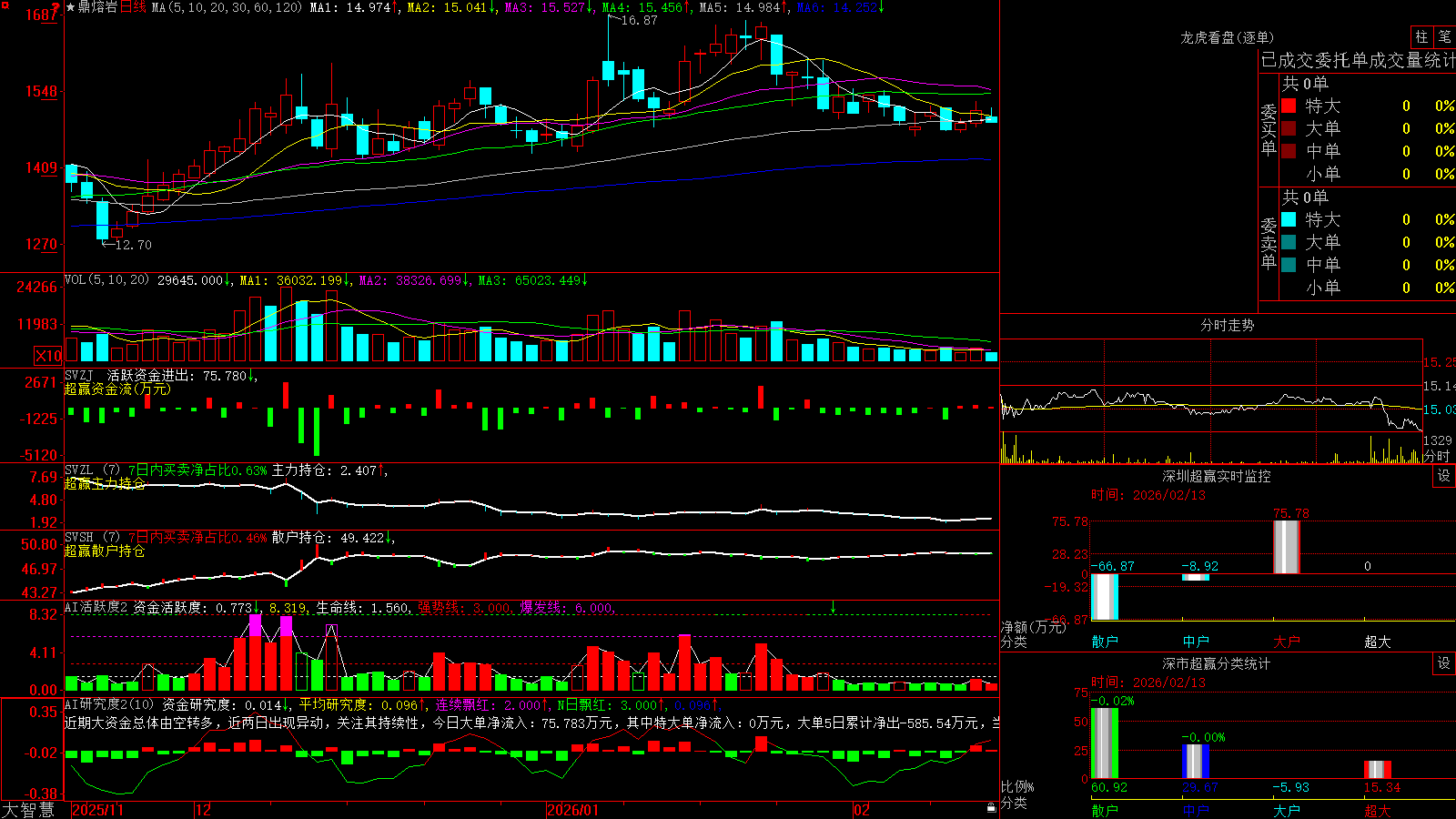Select 超大 category in 深圳超赢实时监控 chart
The image size is (1456, 819).
[x=1378, y=642]
